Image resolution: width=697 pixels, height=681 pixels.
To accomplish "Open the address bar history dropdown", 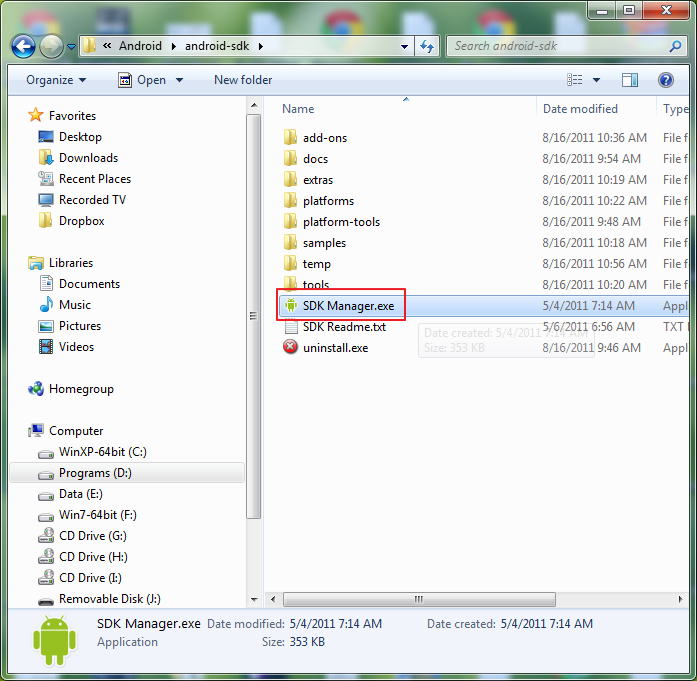I will pos(404,46).
